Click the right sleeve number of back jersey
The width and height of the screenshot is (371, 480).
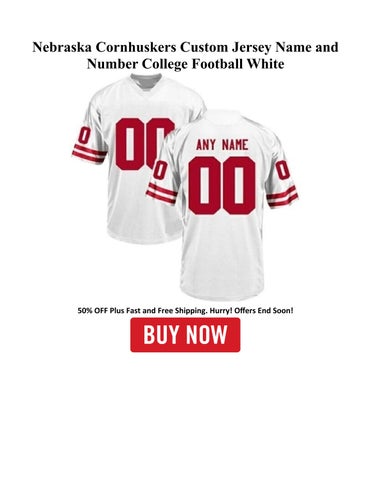[283, 170]
